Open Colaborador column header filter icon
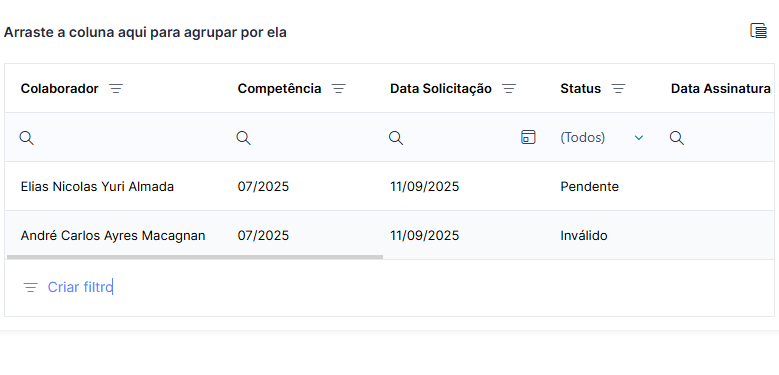 coord(116,89)
